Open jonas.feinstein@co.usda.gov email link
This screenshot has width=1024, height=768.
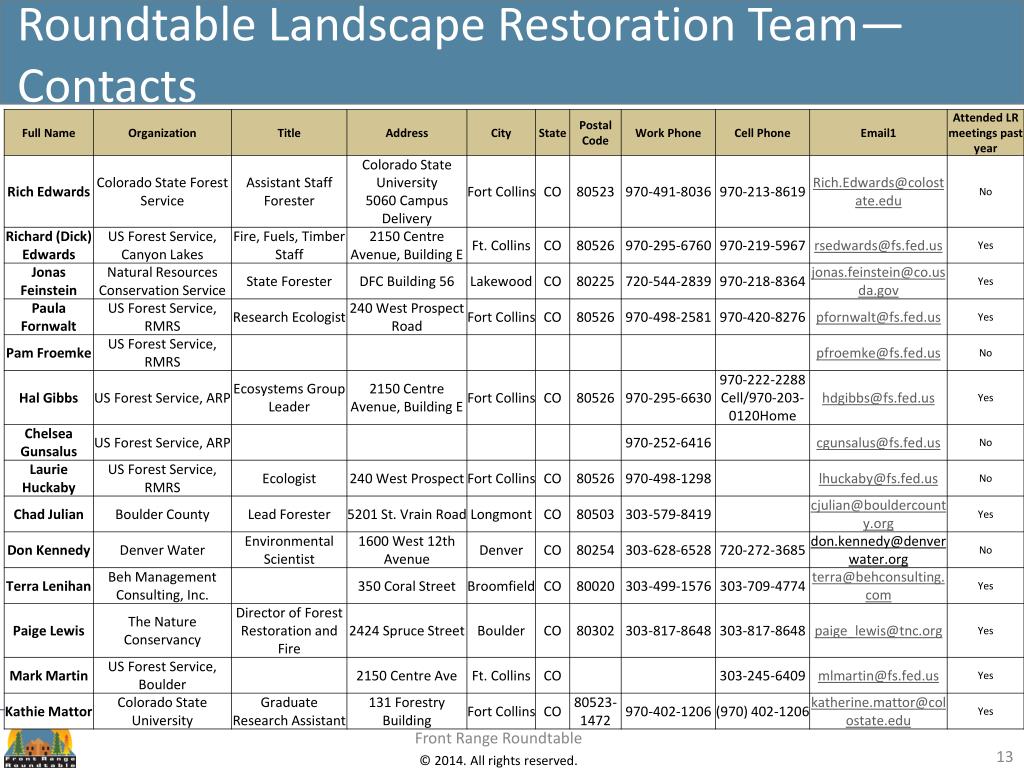coord(878,281)
